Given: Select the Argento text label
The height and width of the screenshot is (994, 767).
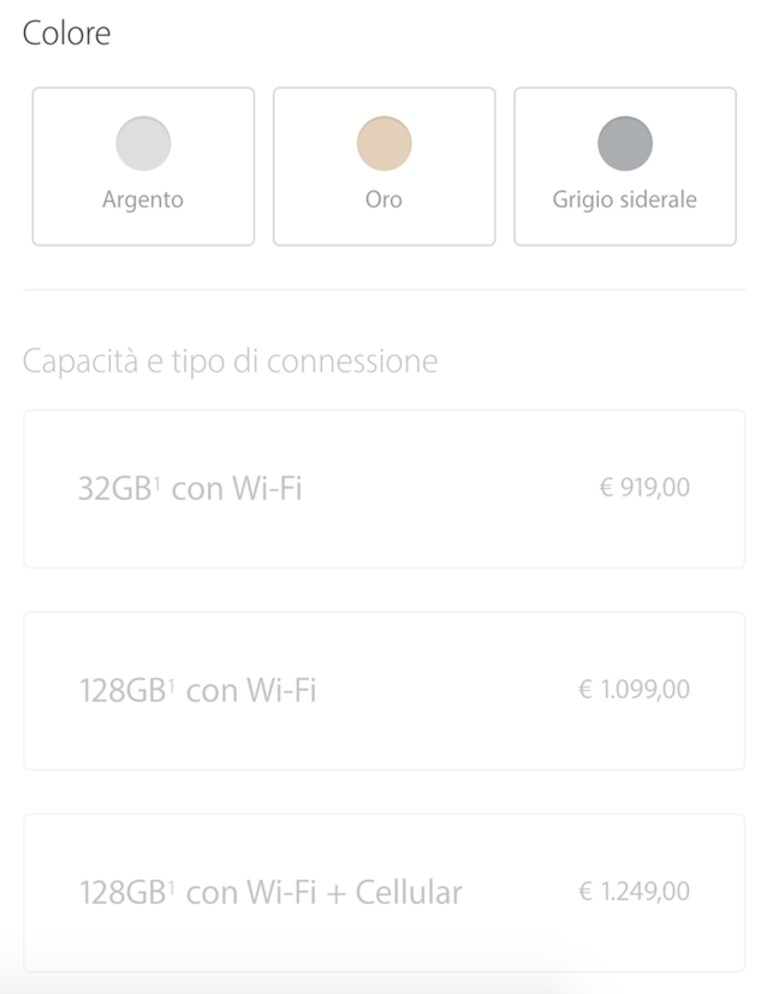Looking at the screenshot, I should click(143, 200).
